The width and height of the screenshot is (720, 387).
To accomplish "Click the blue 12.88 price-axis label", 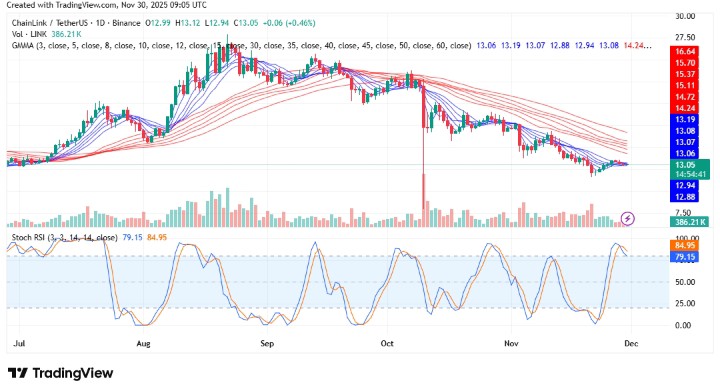I will pyautogui.click(x=684, y=197).
